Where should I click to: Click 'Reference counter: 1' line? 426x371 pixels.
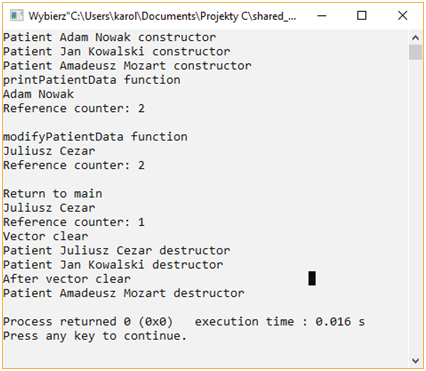click(x=74, y=222)
